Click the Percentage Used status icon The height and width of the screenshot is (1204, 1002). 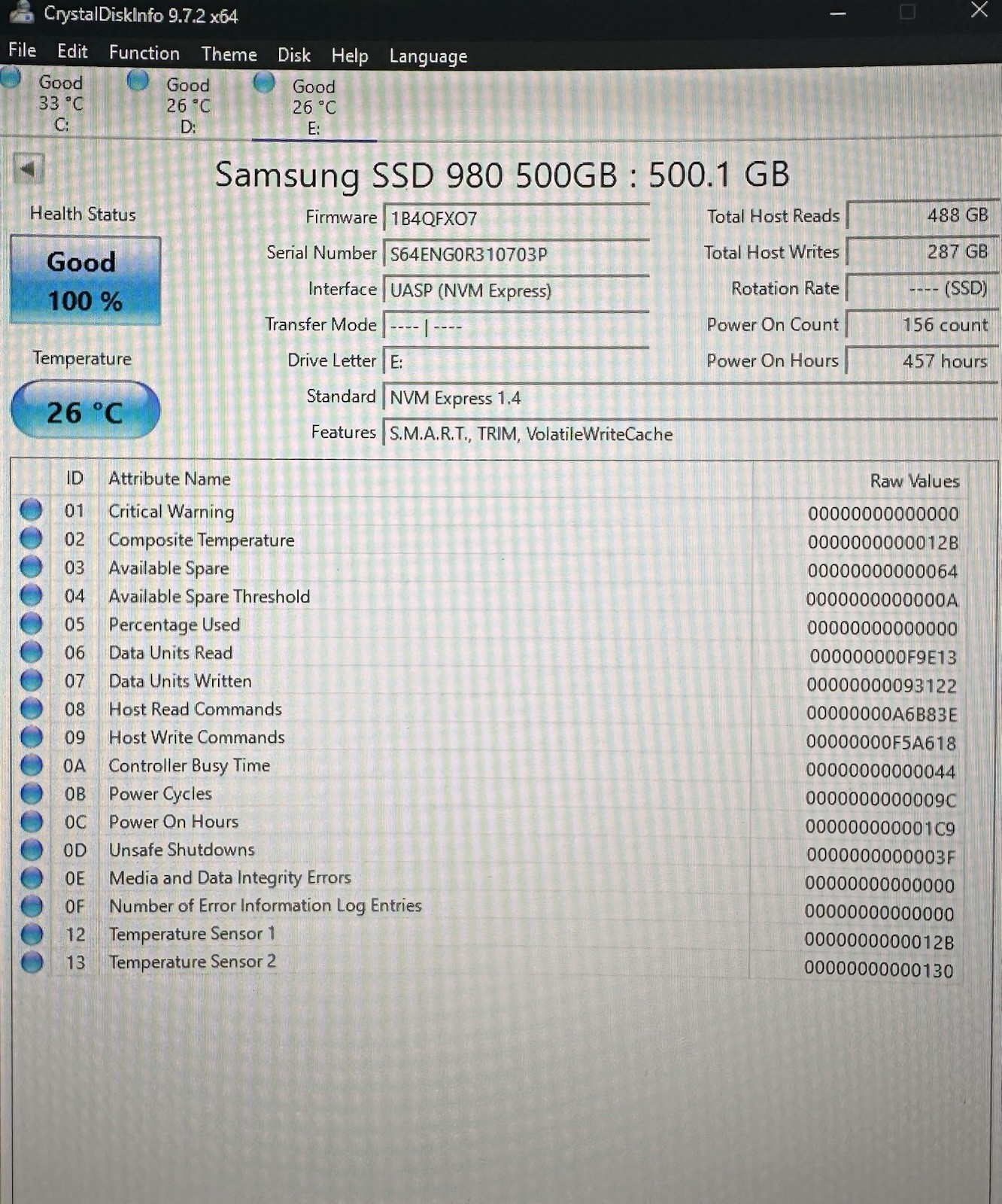(x=31, y=623)
